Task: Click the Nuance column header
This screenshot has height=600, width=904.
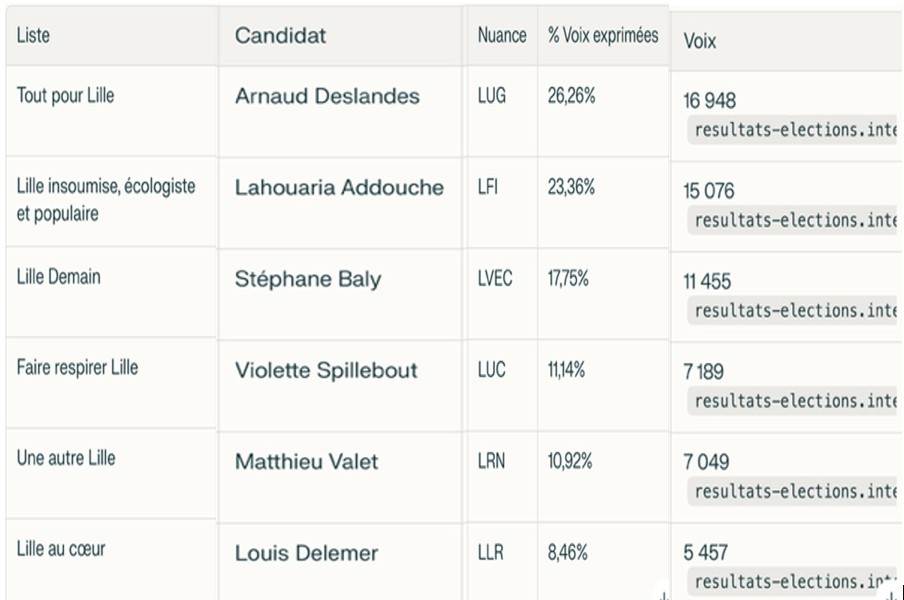Action: 501,36
